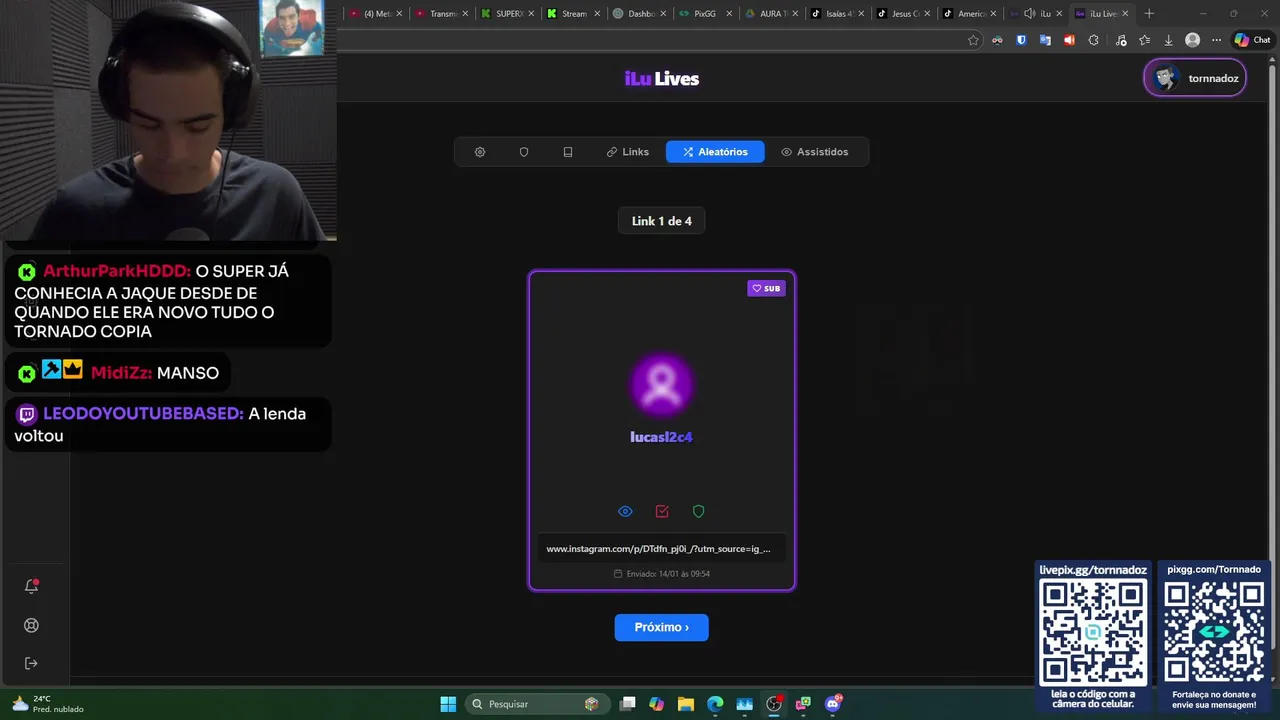Open the Windows Start menu
Image resolution: width=1280 pixels, height=720 pixels.
click(x=448, y=704)
